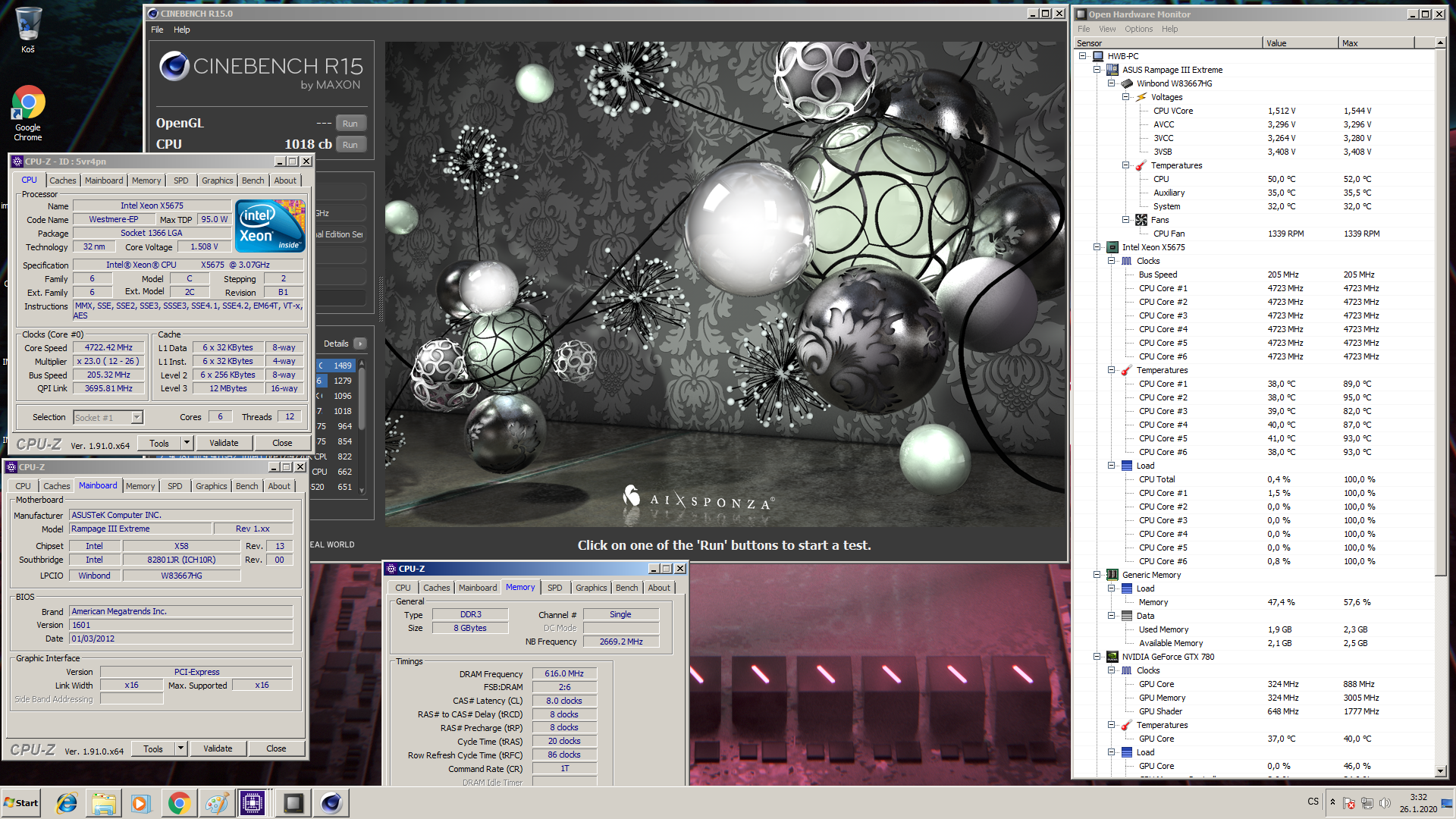The width and height of the screenshot is (1456, 819).
Task: Select the CPU VCore sensor row
Action: pyautogui.click(x=1254, y=111)
